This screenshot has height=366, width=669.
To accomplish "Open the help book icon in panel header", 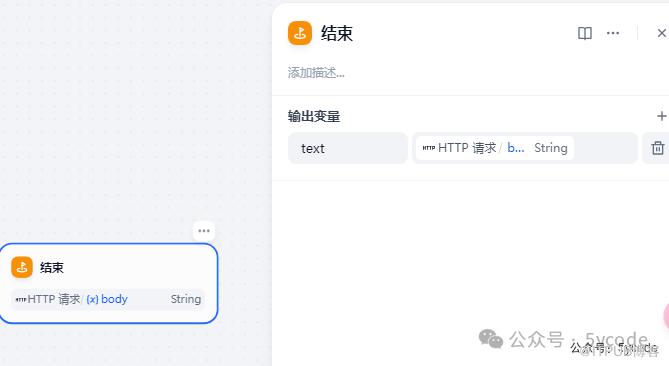I will [x=585, y=33].
